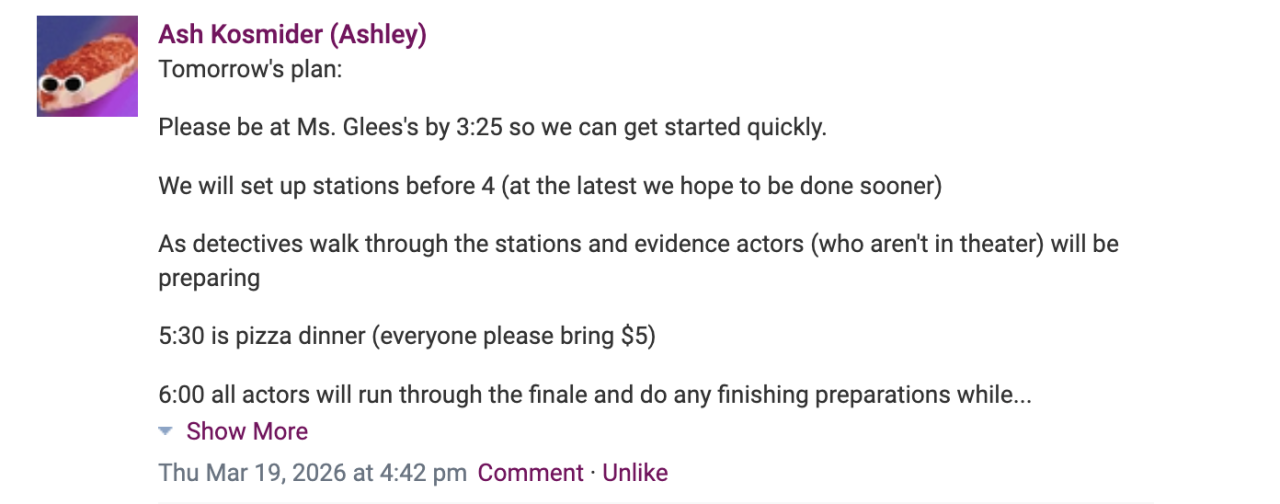
Task: Click the "6:00 all actors" truncated line
Action: coord(594,395)
